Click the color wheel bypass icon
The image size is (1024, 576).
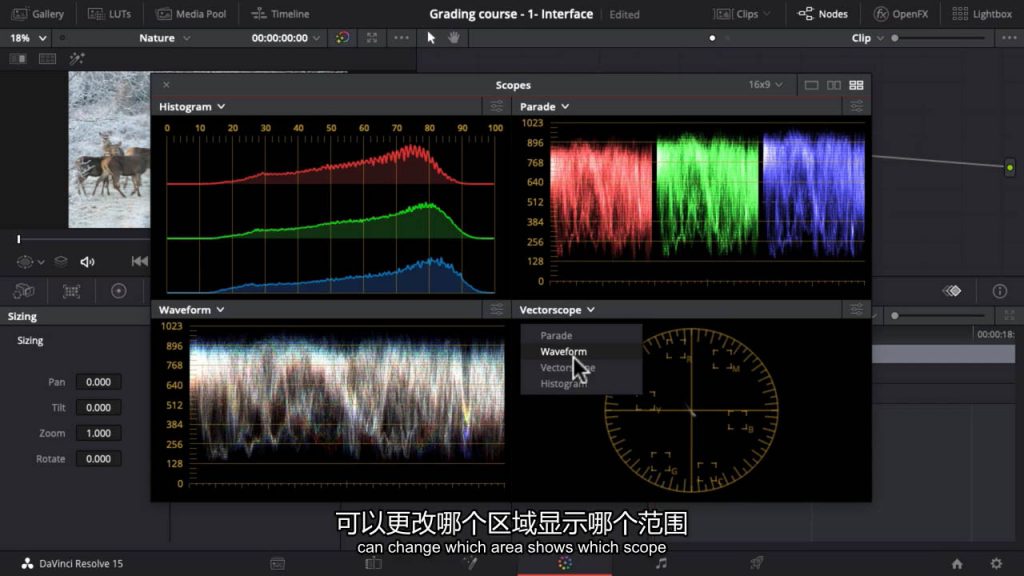(342, 38)
